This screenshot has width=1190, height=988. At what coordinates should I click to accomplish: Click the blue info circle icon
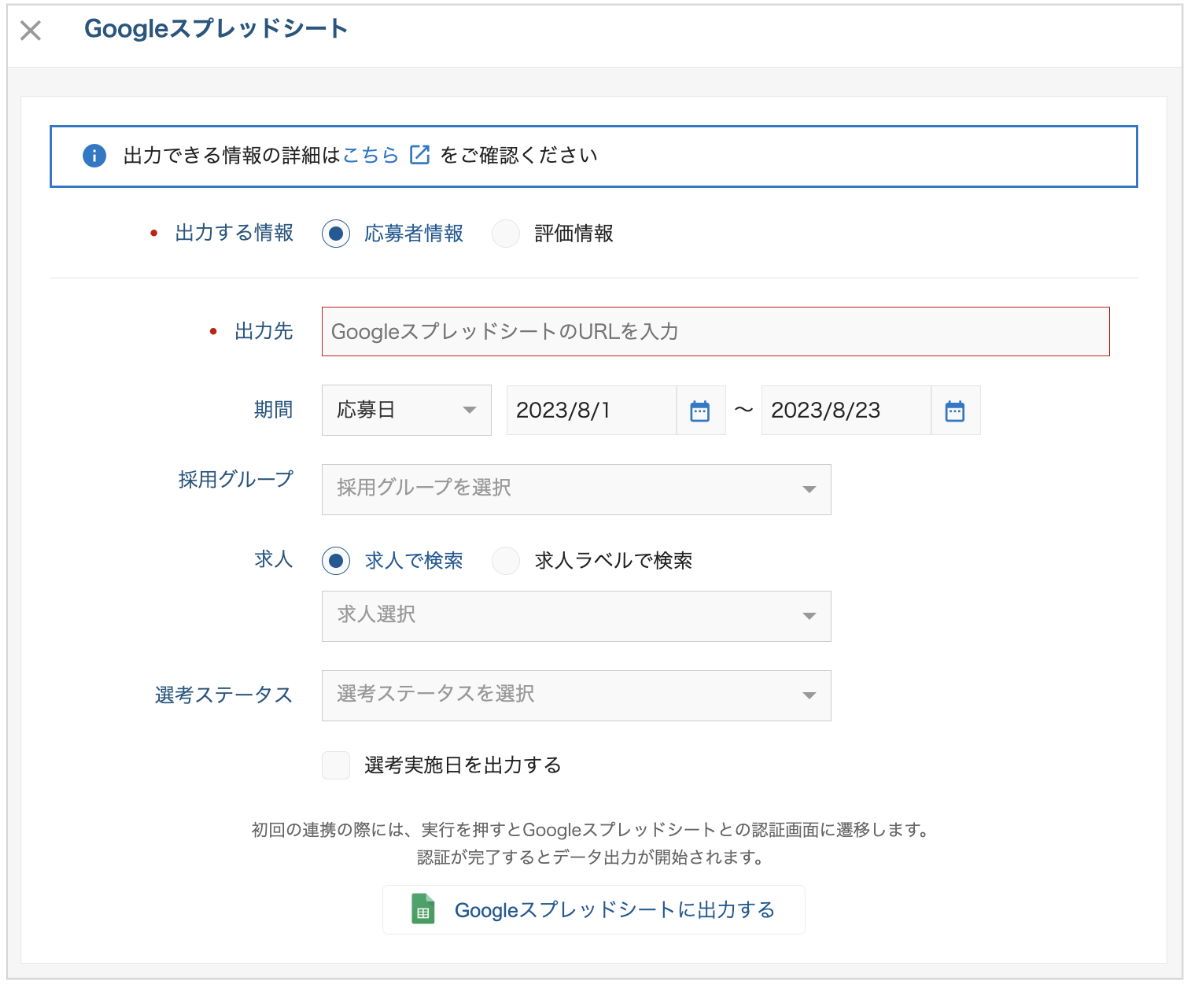(x=94, y=156)
